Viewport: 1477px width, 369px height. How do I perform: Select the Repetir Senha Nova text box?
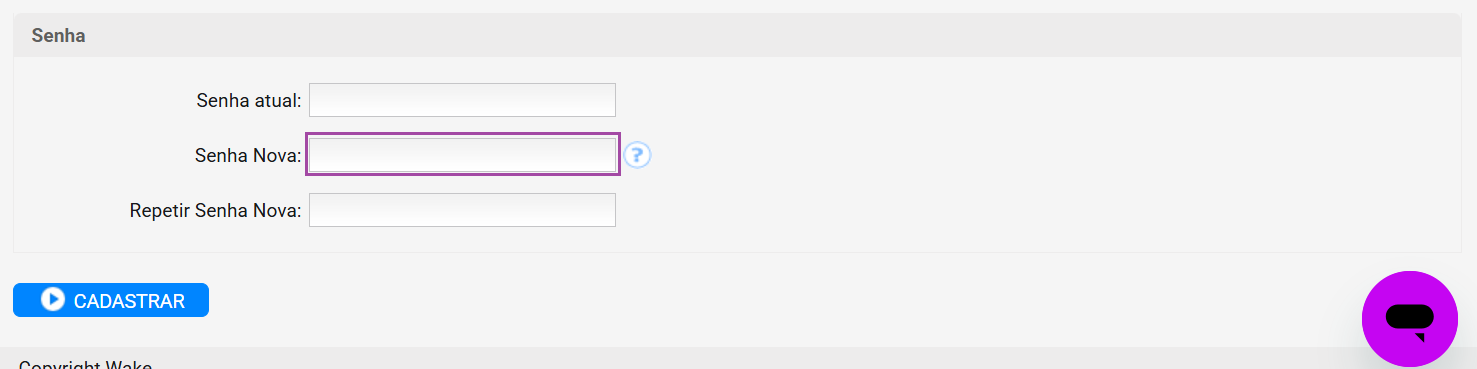[x=462, y=210]
